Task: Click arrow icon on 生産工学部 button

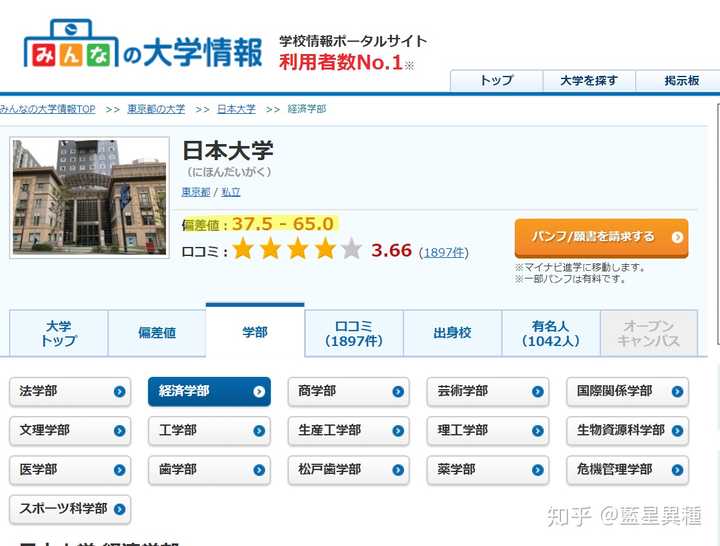Action: coord(398,431)
